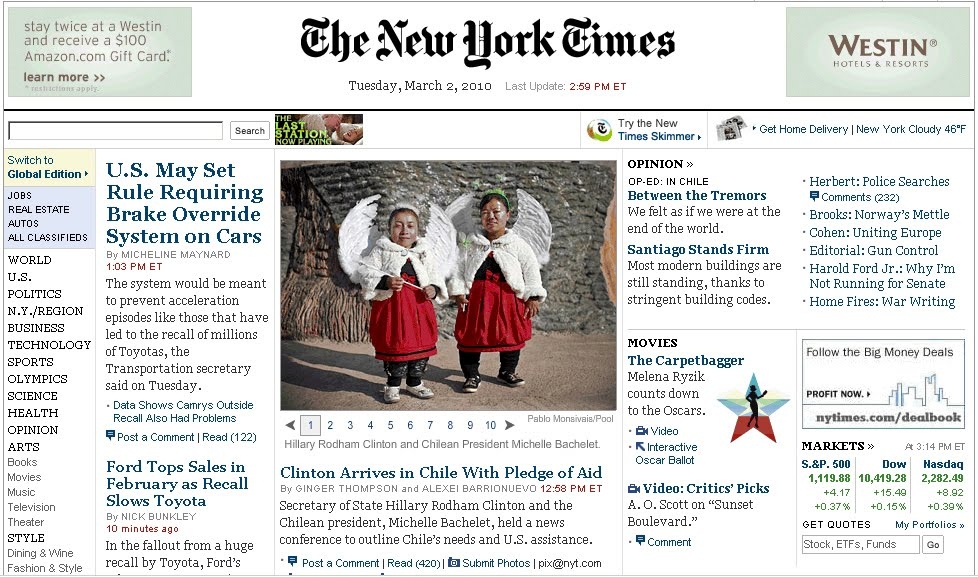The height and width of the screenshot is (577, 978).
Task: Click the home delivery newspaper icon
Action: (732, 128)
